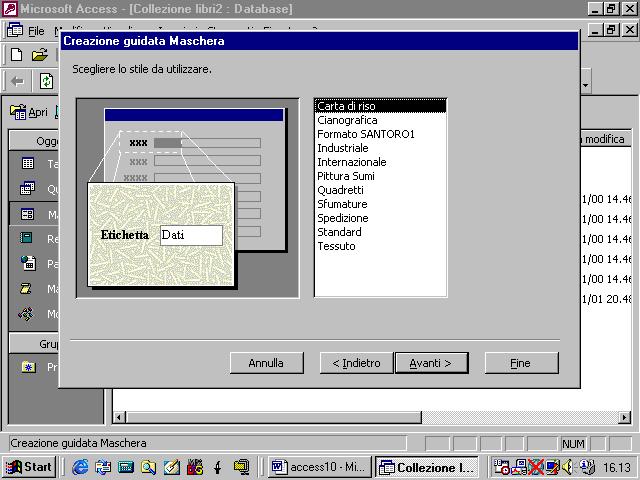The width and height of the screenshot is (640, 480).
Task: Choose the Cianografica style
Action: [380, 120]
